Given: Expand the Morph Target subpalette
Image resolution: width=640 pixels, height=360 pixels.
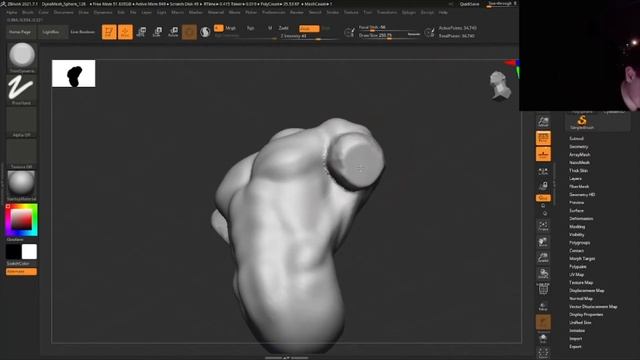Looking at the screenshot, I should coord(582,259).
